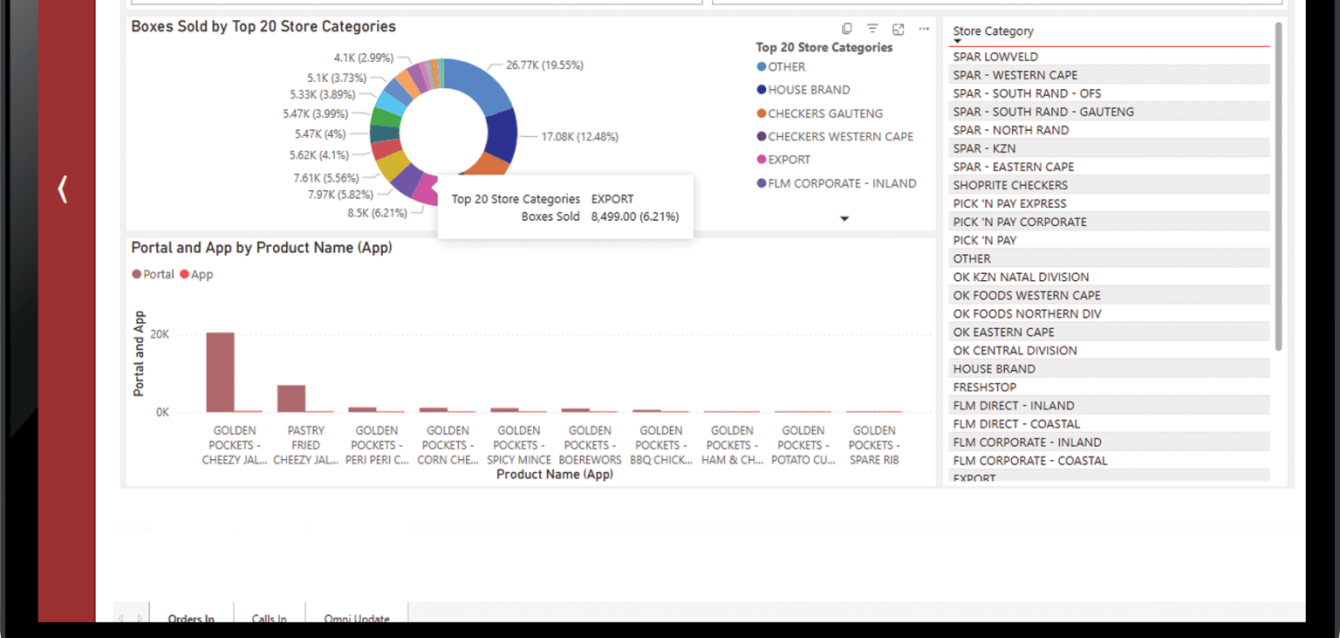Image resolution: width=1340 pixels, height=638 pixels.
Task: Click the 17.08K dark blue donut segment
Action: pos(500,135)
